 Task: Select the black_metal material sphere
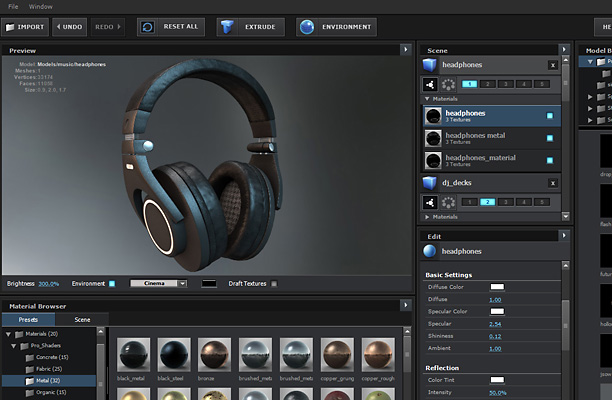(x=134, y=355)
